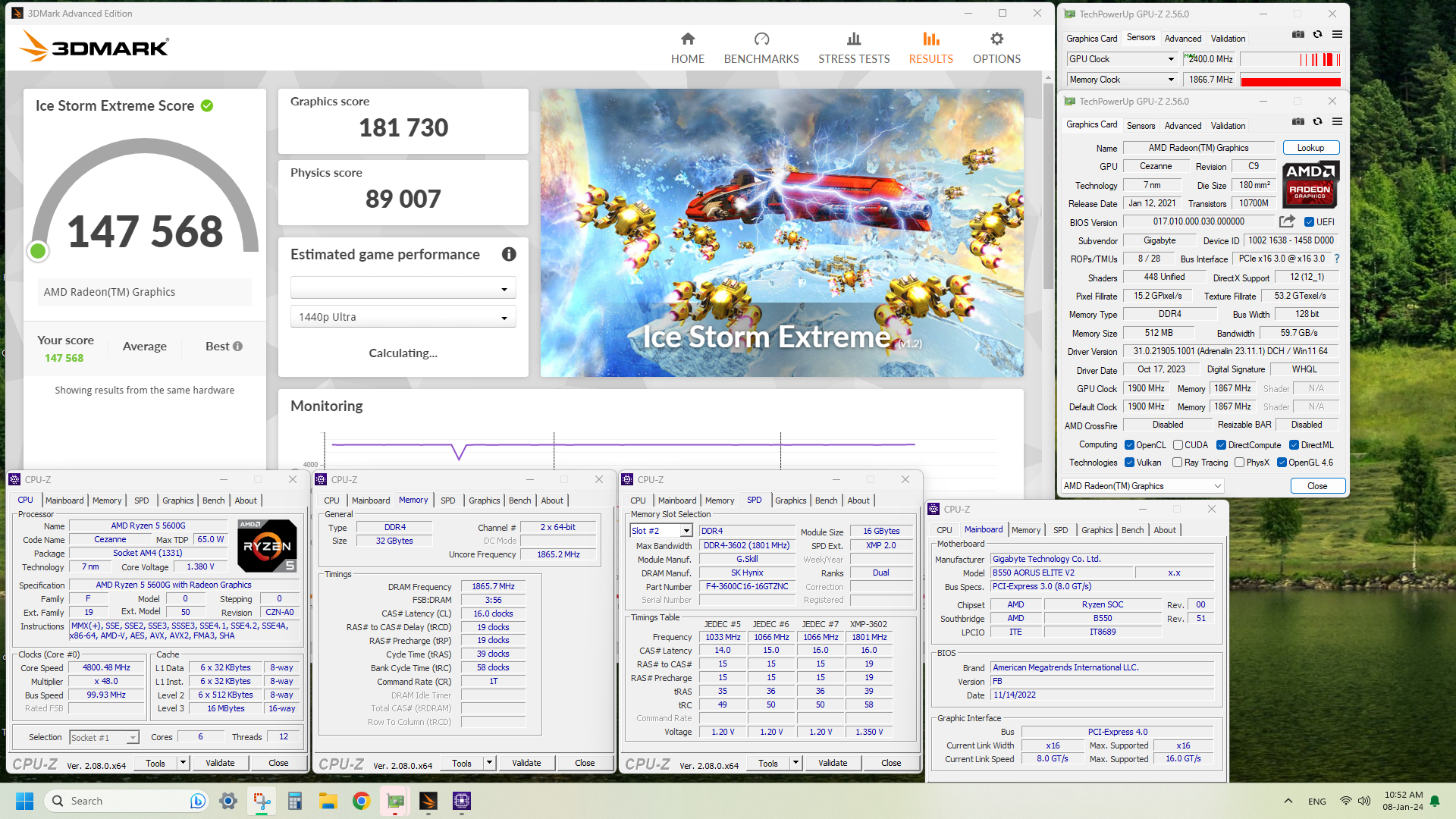Open the Results bar-chart icon
The image size is (1456, 819).
click(931, 39)
